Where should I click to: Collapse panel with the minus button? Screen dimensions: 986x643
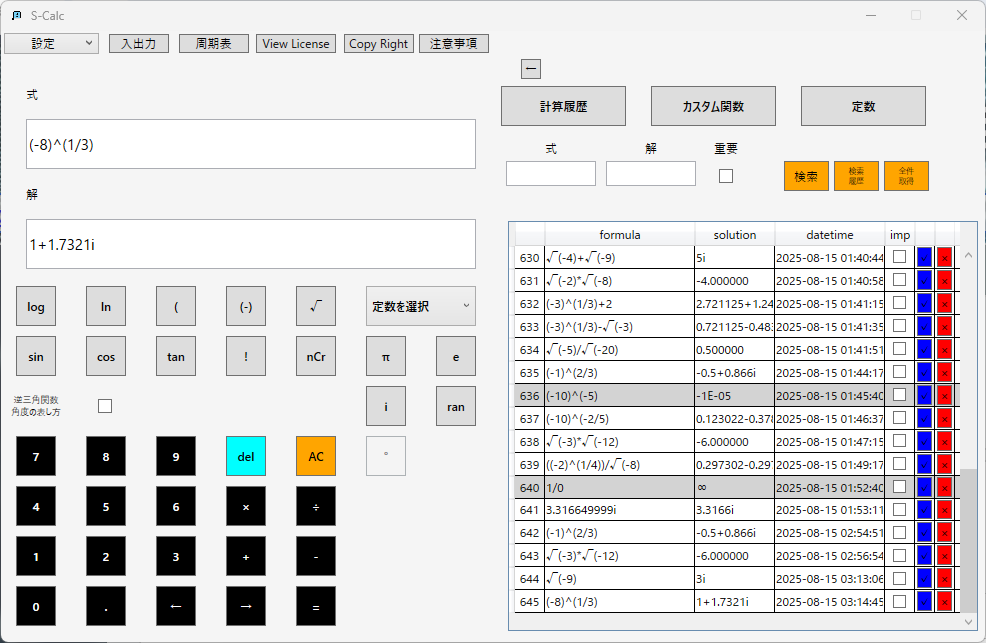point(531,69)
